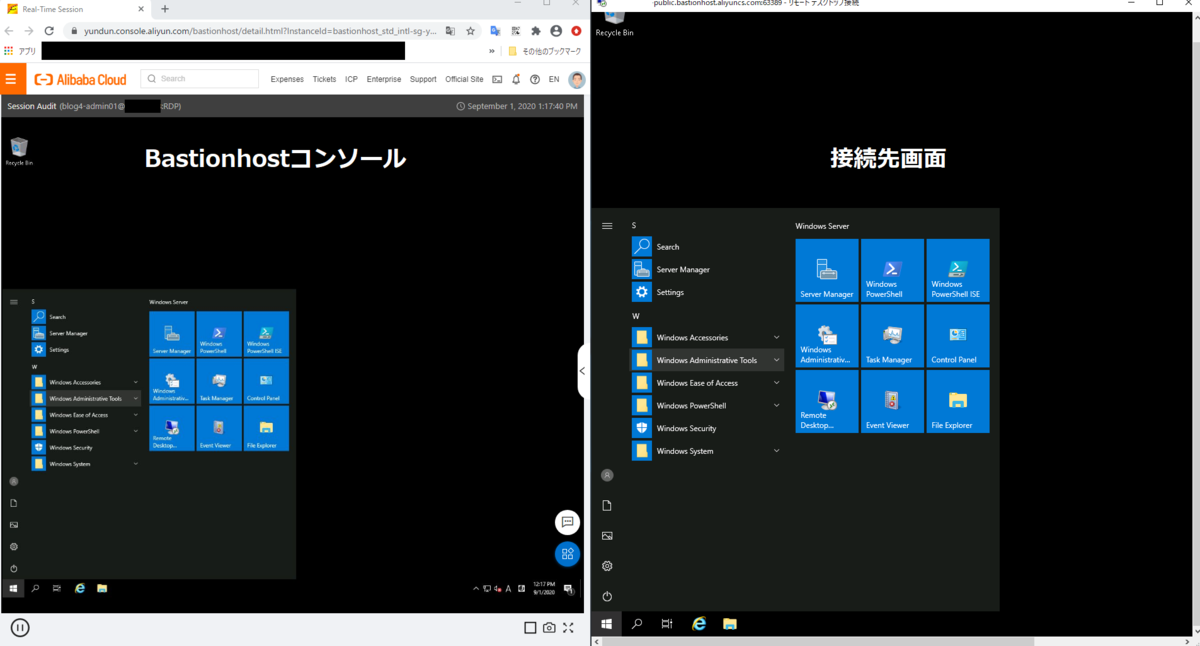This screenshot has height=646, width=1200.
Task: Bookmark this page with the star icon
Action: coord(470,31)
